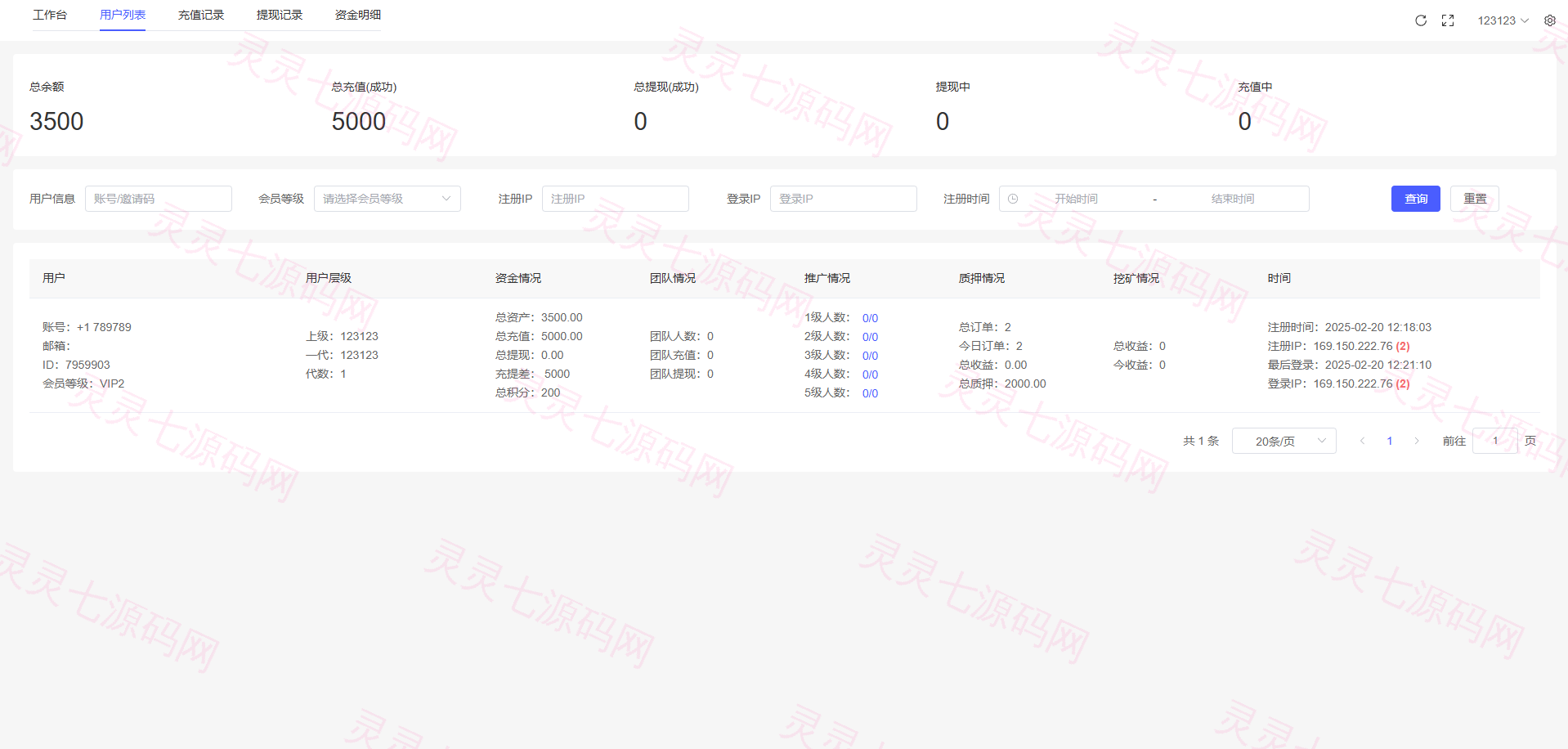Open the 3级人数 0/0 link
This screenshot has height=749, width=1568.
[870, 356]
